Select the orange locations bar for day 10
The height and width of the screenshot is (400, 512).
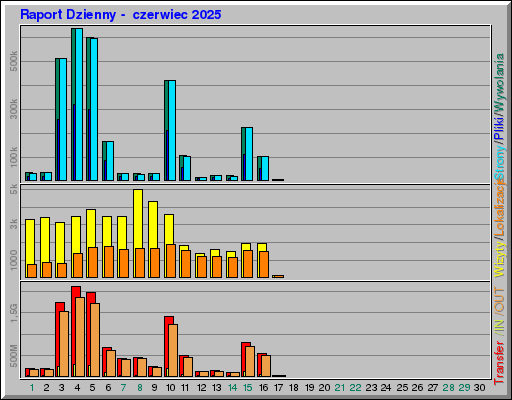tap(171, 261)
